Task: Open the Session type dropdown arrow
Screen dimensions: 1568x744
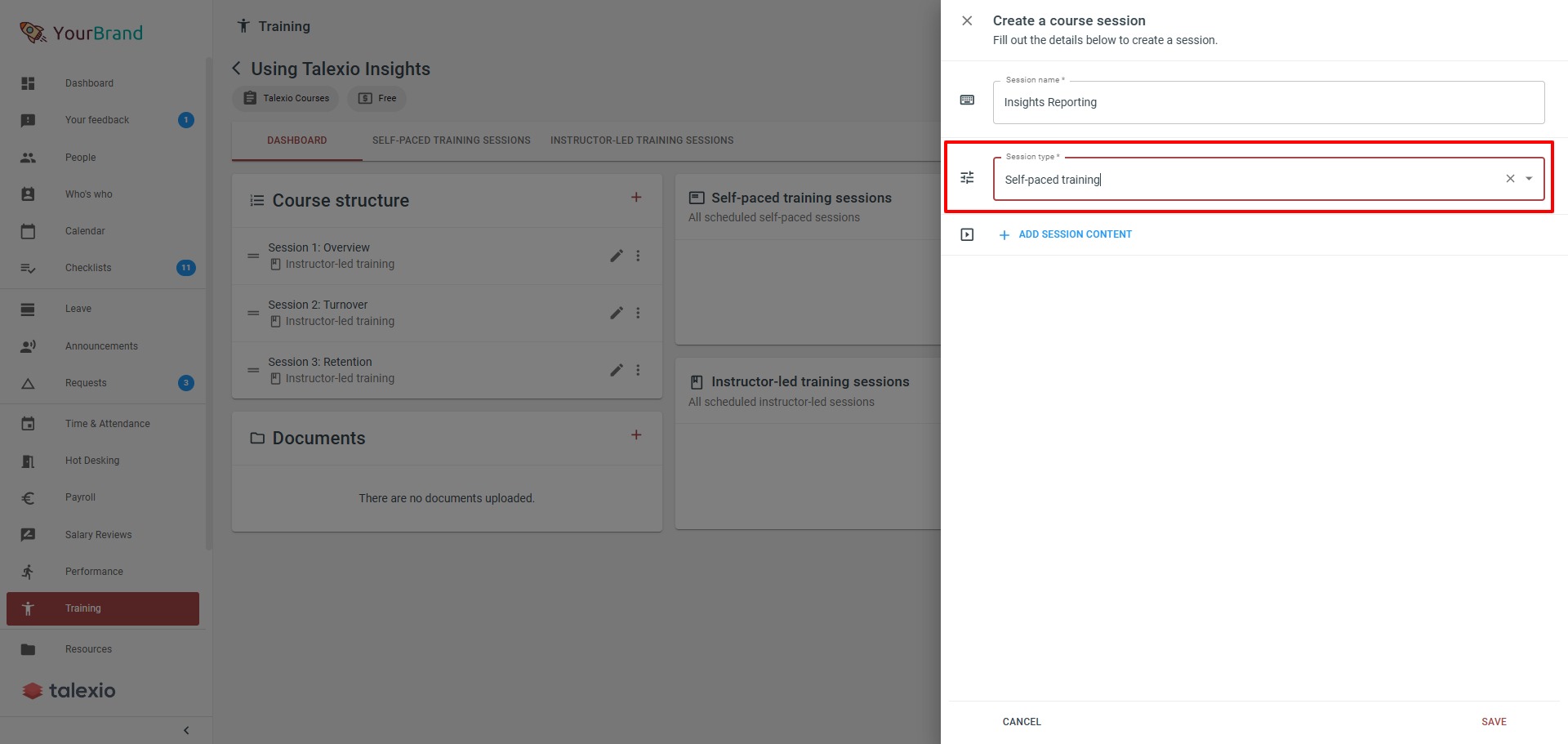Action: [x=1529, y=179]
